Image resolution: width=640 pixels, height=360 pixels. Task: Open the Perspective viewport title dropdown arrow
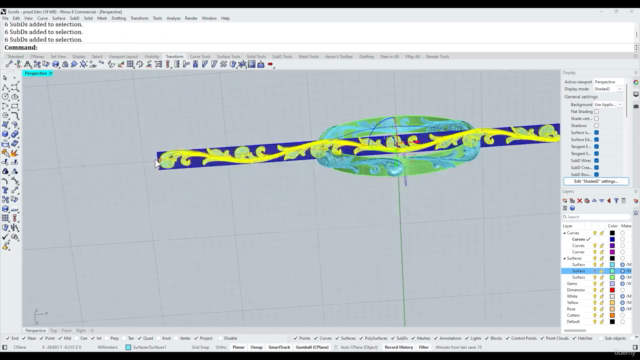click(51, 73)
